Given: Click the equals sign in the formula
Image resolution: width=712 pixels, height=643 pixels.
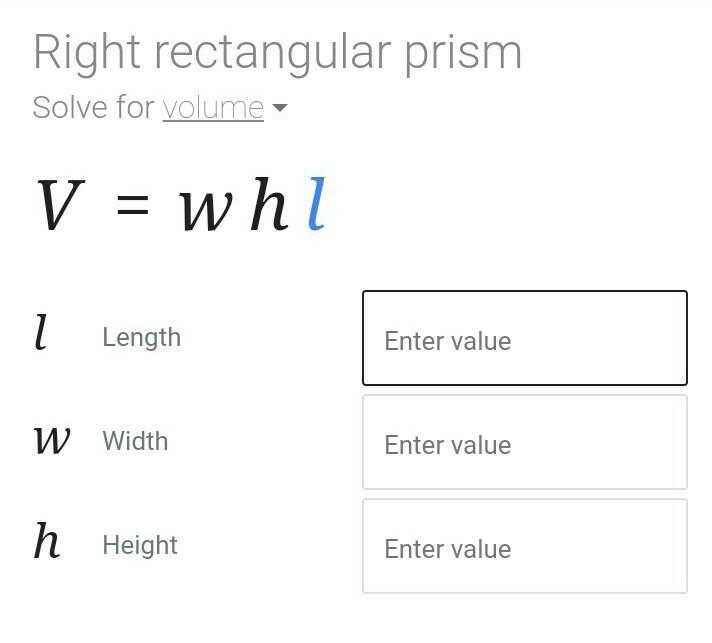Looking at the screenshot, I should [132, 207].
